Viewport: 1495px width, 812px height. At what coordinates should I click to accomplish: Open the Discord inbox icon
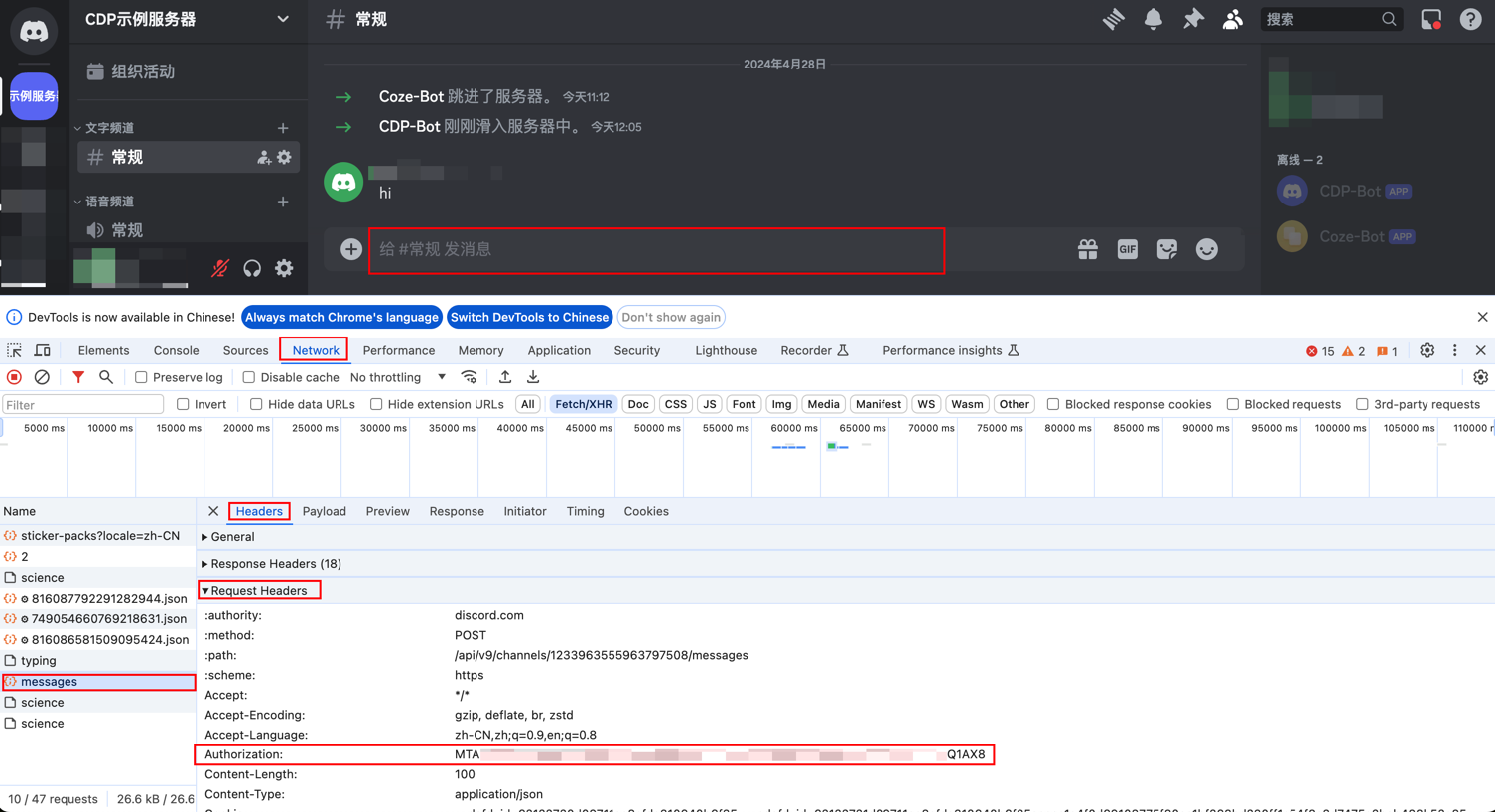pyautogui.click(x=1430, y=19)
